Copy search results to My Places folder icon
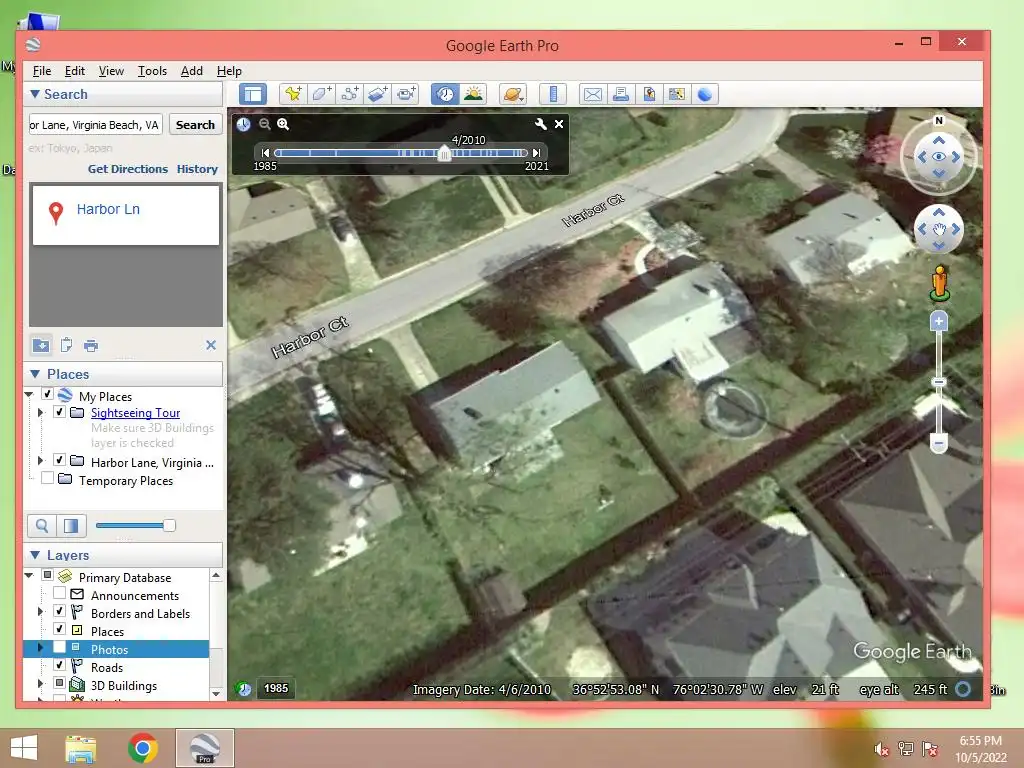1024x768 pixels. 41,345
